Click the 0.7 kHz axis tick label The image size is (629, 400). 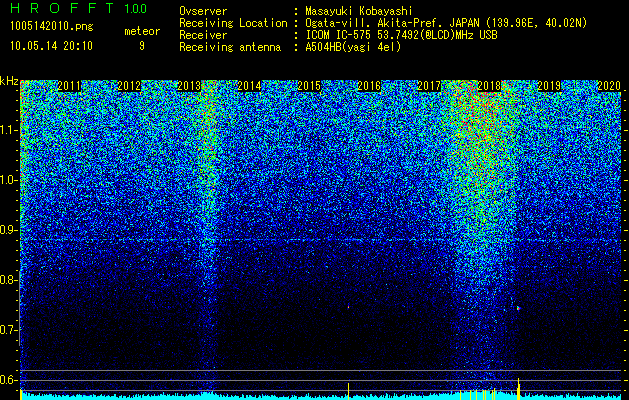coord(9,330)
